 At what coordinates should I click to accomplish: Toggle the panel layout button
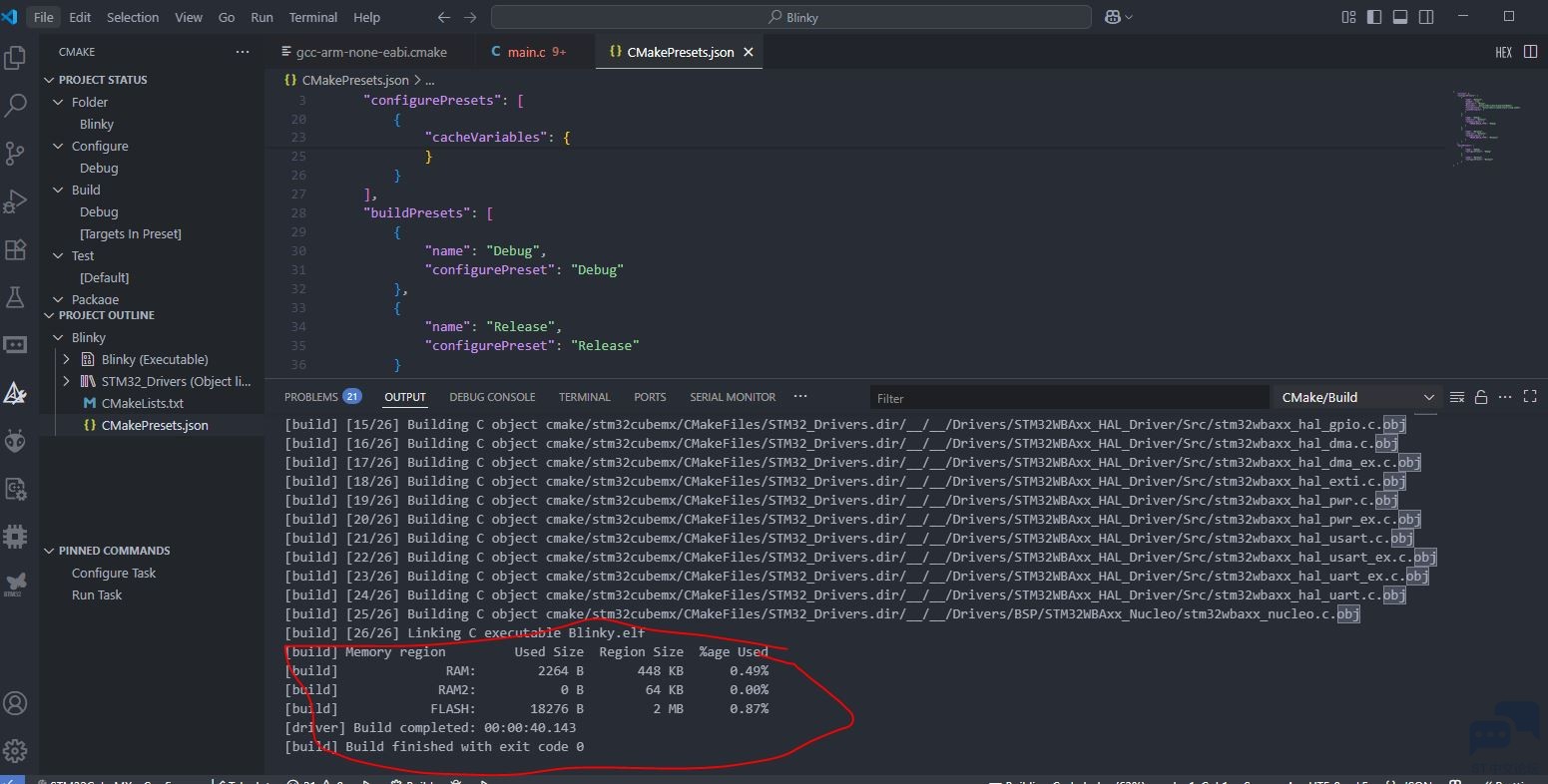coord(1400,17)
